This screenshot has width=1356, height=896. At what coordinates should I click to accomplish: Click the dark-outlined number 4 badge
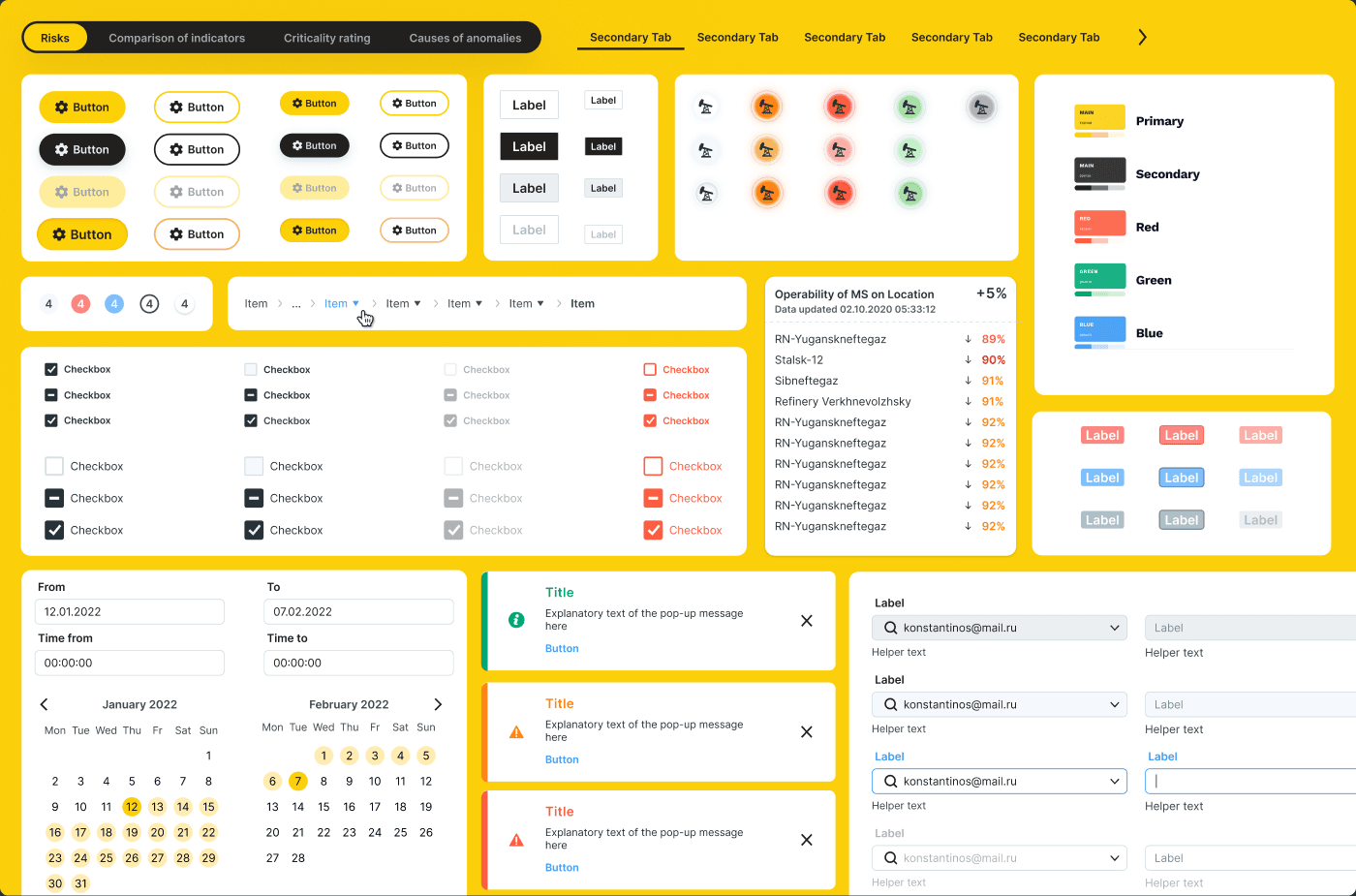tap(149, 304)
